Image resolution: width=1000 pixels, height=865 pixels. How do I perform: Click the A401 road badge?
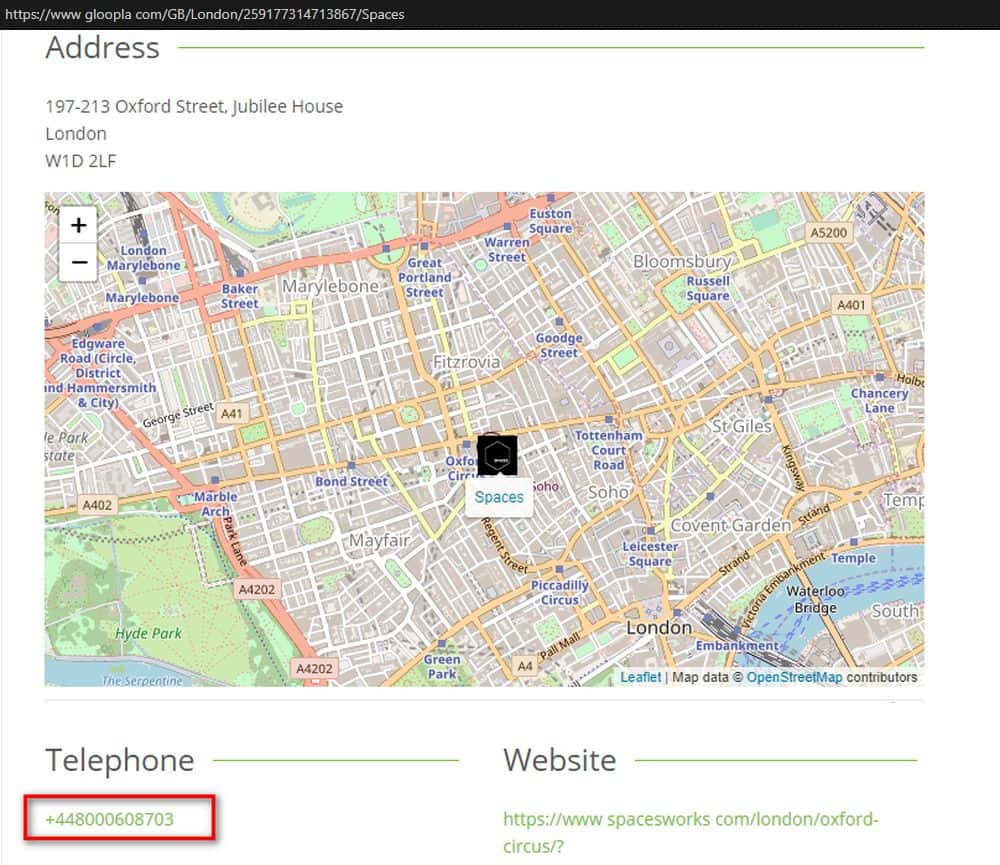[x=851, y=305]
